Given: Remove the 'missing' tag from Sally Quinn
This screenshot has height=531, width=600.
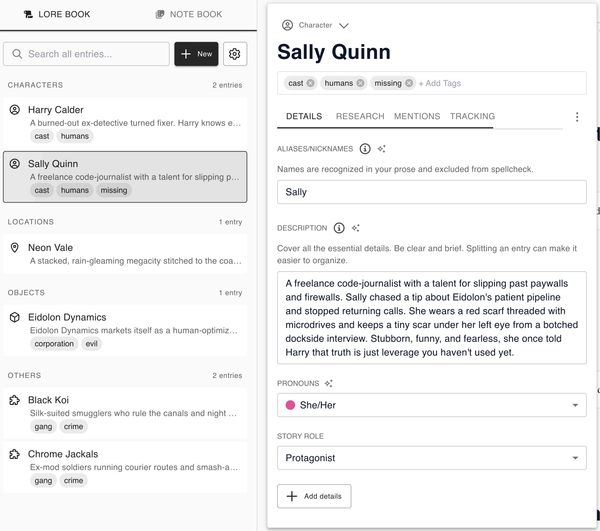Looking at the screenshot, I should (409, 83).
